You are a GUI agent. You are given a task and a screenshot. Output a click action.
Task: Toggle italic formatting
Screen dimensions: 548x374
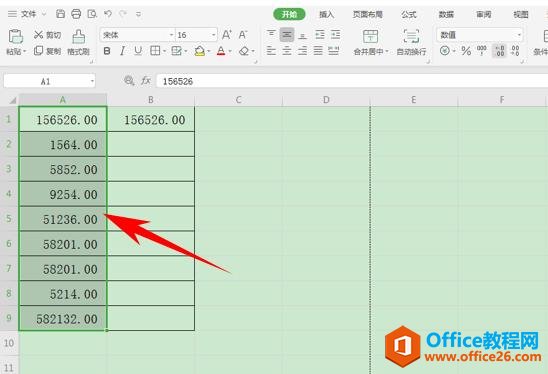[122, 51]
